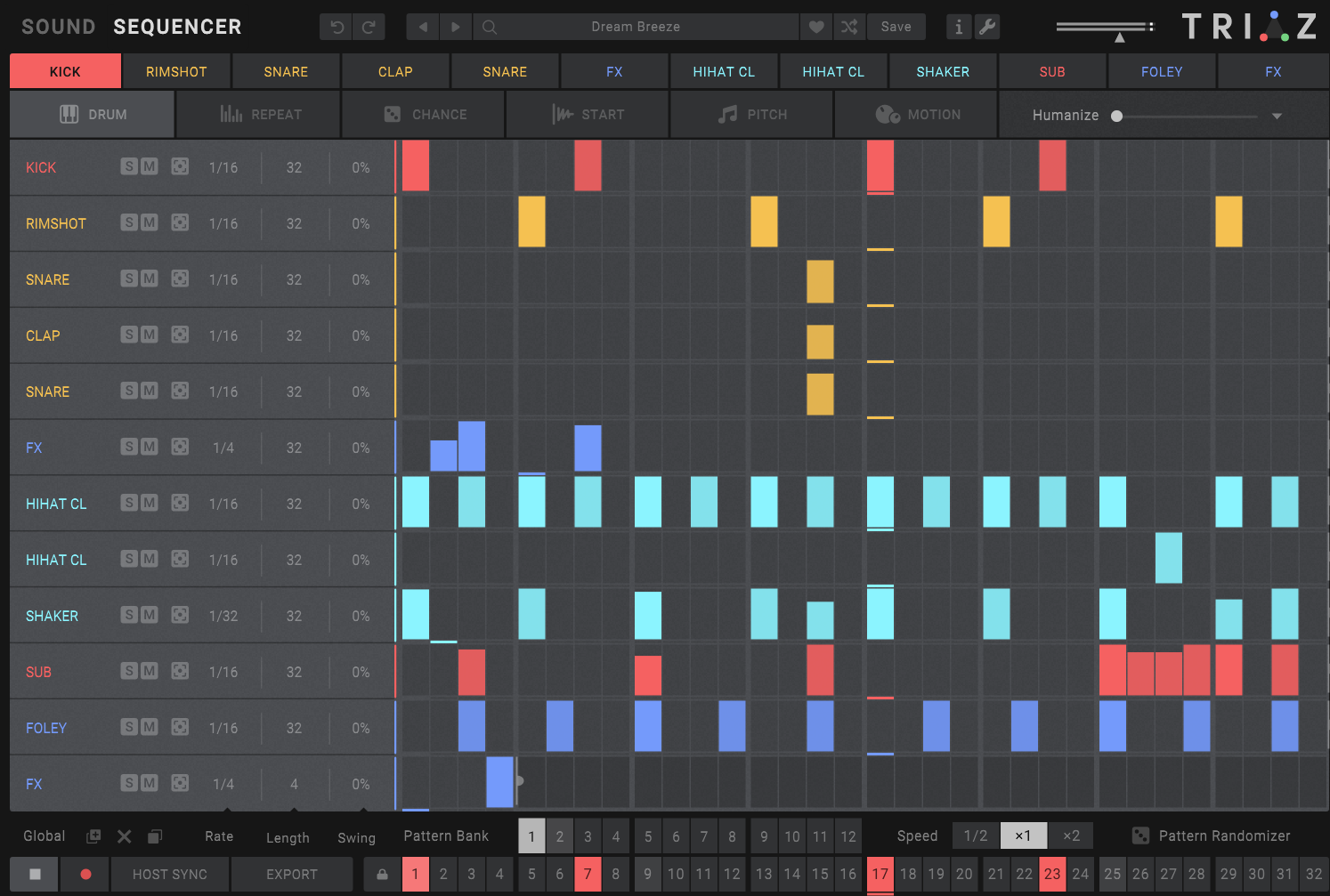Select pattern bank slot 5
Image resolution: width=1330 pixels, height=896 pixels.
pos(648,836)
